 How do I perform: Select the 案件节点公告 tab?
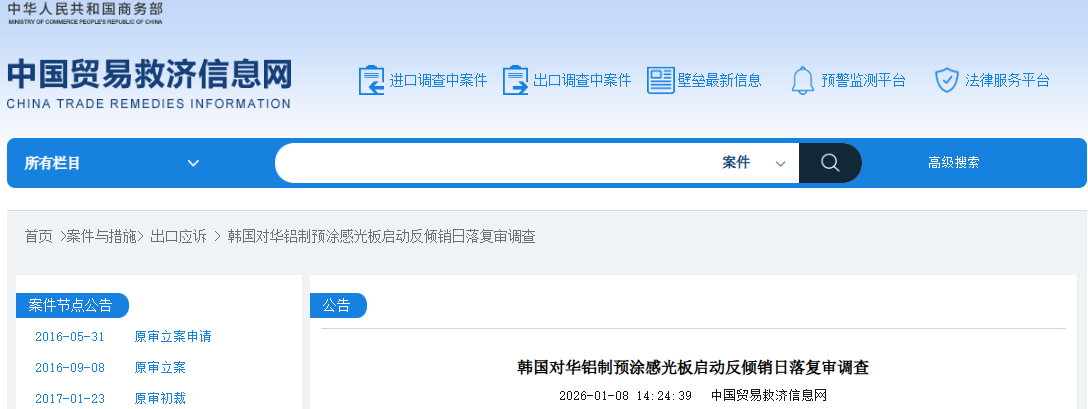coord(72,306)
